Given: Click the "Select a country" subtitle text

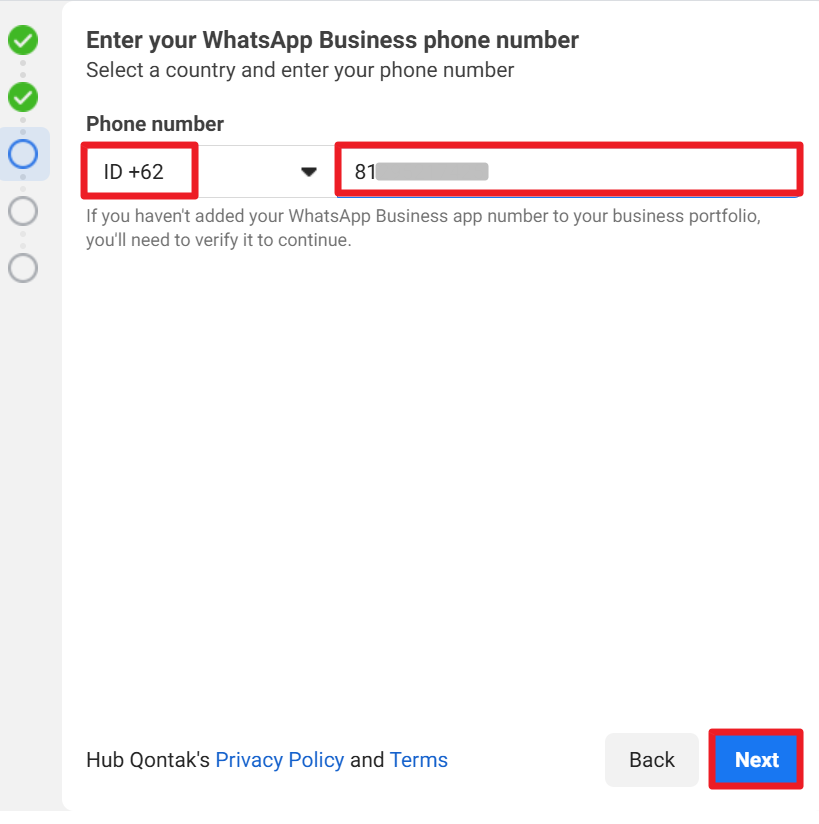Looking at the screenshot, I should pos(300,71).
